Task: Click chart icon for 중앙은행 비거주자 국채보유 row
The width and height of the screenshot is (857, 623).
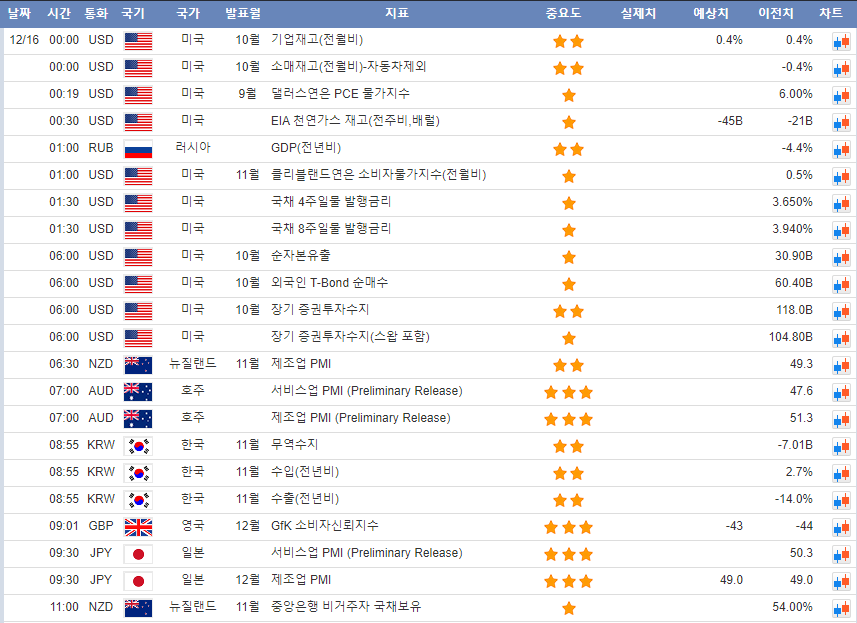Action: click(x=840, y=609)
